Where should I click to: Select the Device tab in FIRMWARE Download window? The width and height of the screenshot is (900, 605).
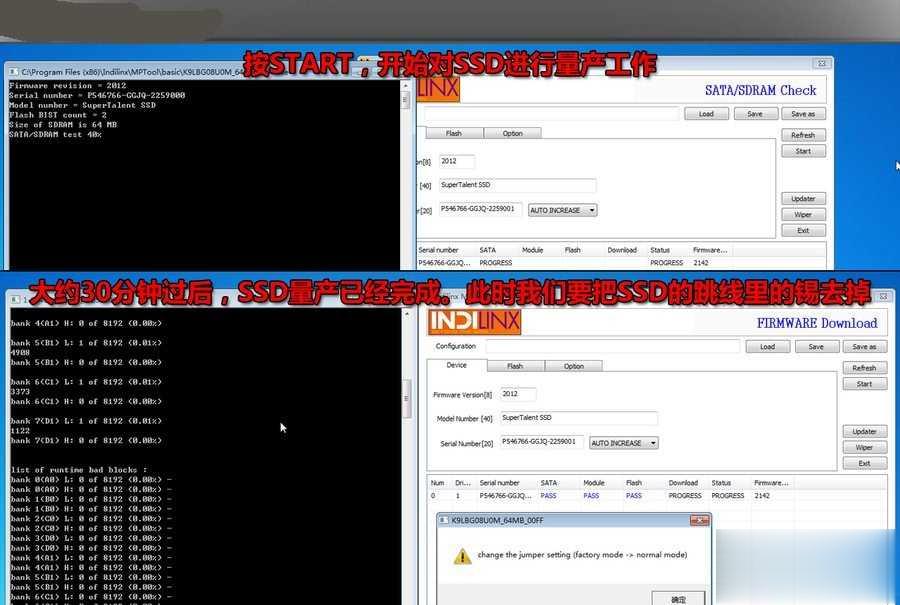pos(457,365)
